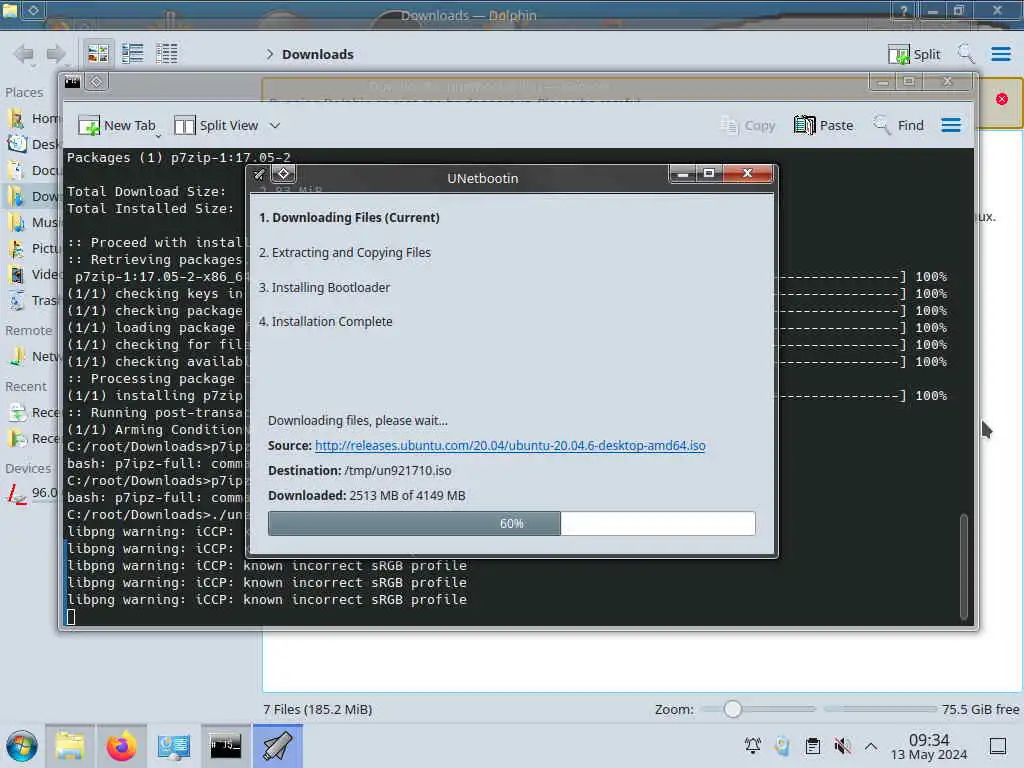Screen dimensions: 1024x768
Task: Toggle Konsole keep-on-all-desktops pin icon
Action: point(96,82)
